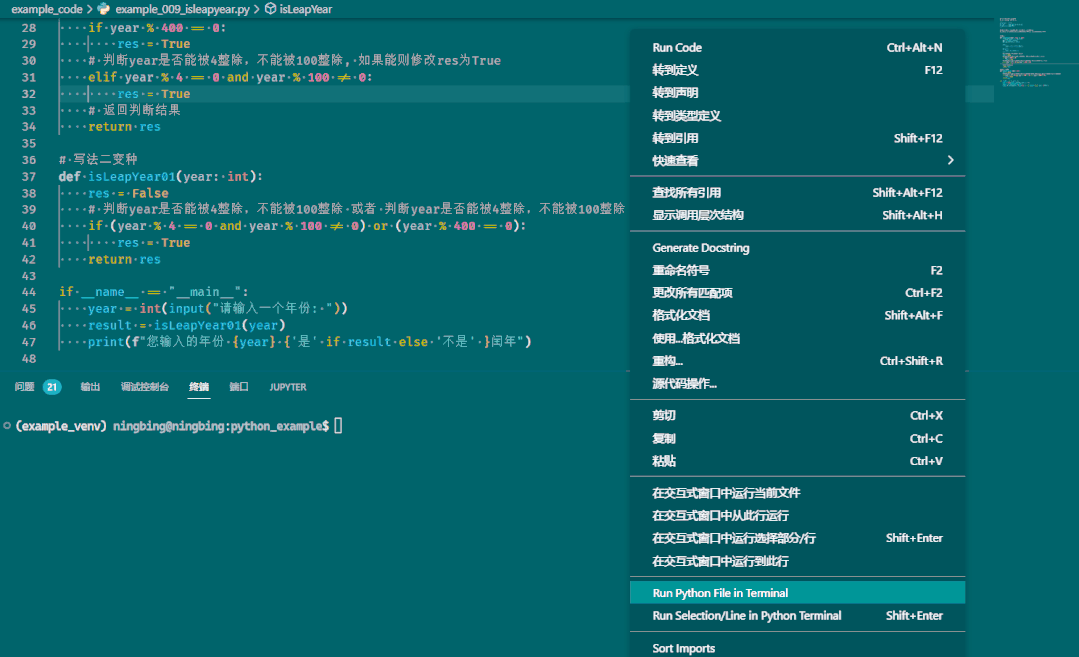Select 格式化文档 menu item
Viewport: 1079px width, 657px height.
pyautogui.click(x=797, y=316)
